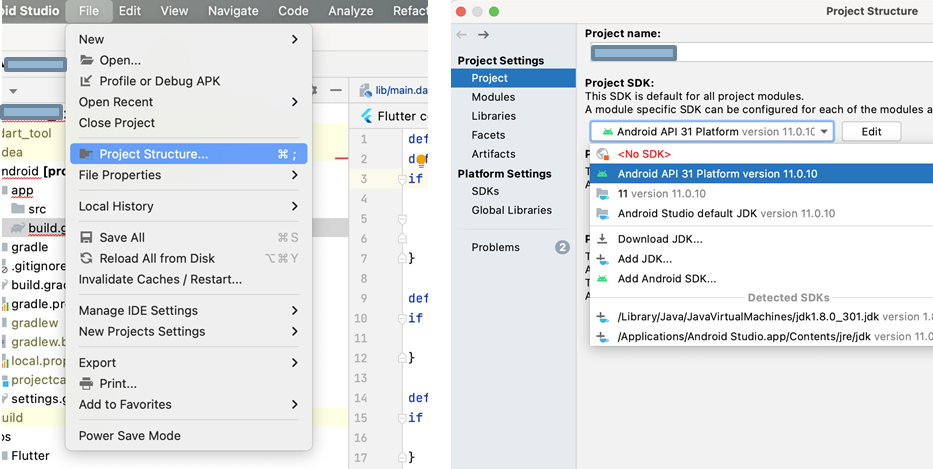
Task: Select Project under Project Settings
Action: coord(514,78)
